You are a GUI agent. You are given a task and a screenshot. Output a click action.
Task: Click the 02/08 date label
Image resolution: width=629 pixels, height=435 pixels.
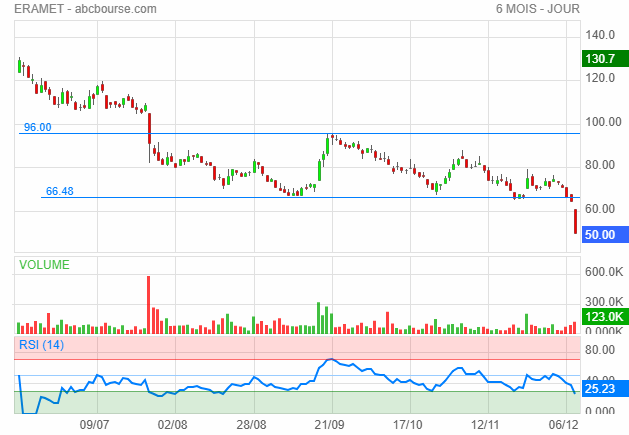[x=172, y=425]
